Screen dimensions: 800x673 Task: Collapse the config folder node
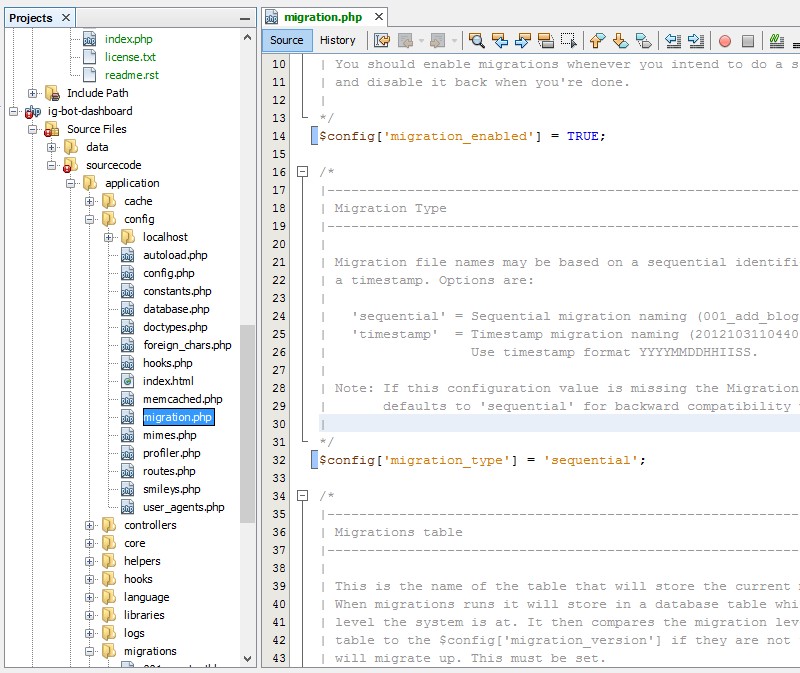pos(90,219)
